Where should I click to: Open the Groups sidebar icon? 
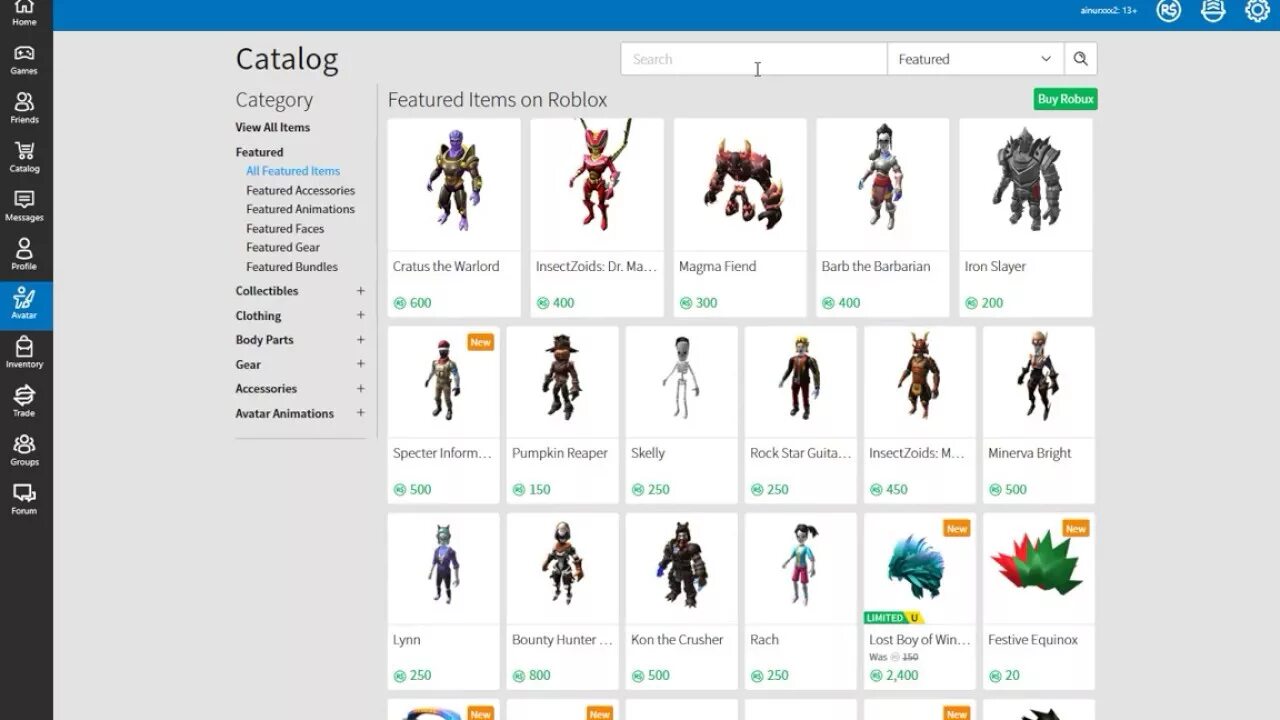pyautogui.click(x=24, y=450)
